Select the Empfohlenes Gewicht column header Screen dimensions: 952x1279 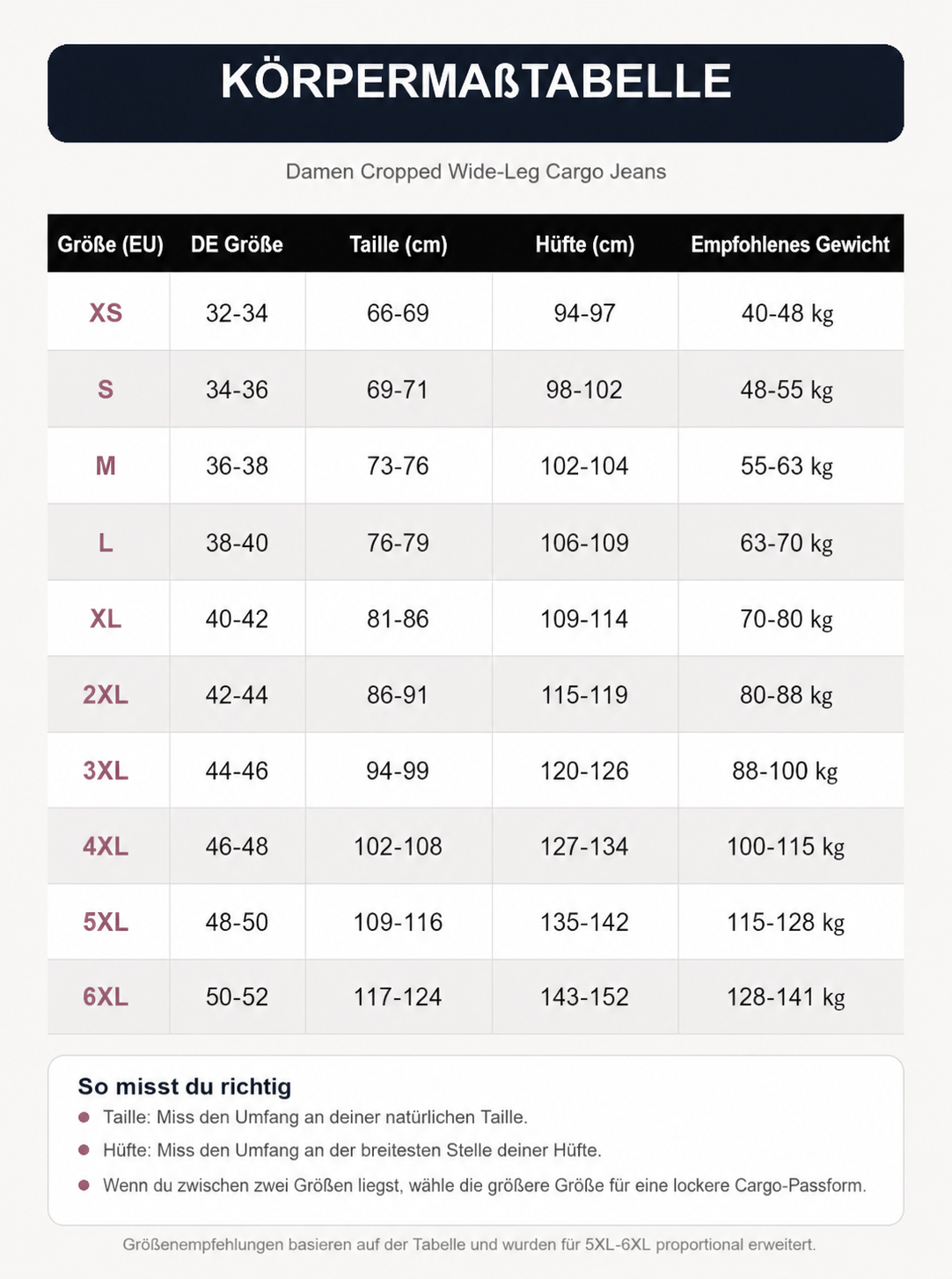[x=789, y=245]
